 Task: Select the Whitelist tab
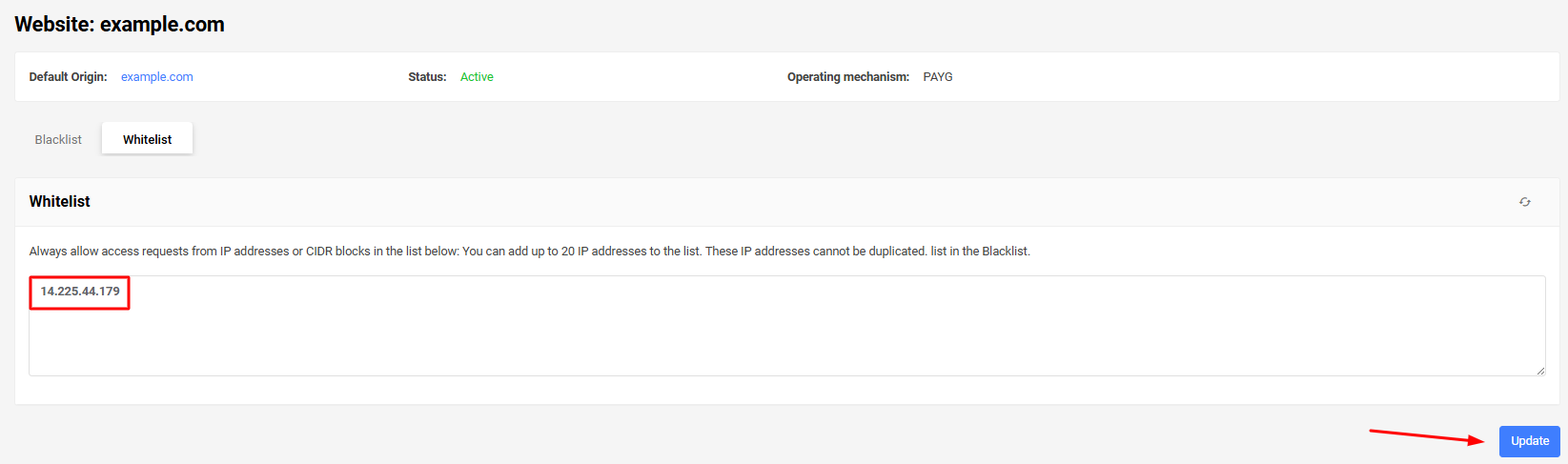[x=148, y=139]
